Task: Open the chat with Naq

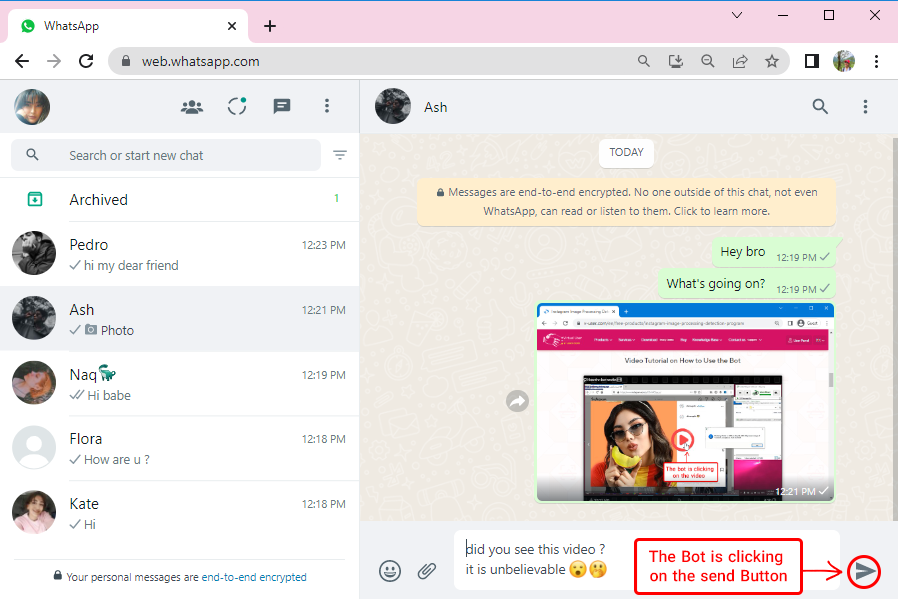Action: coord(180,384)
